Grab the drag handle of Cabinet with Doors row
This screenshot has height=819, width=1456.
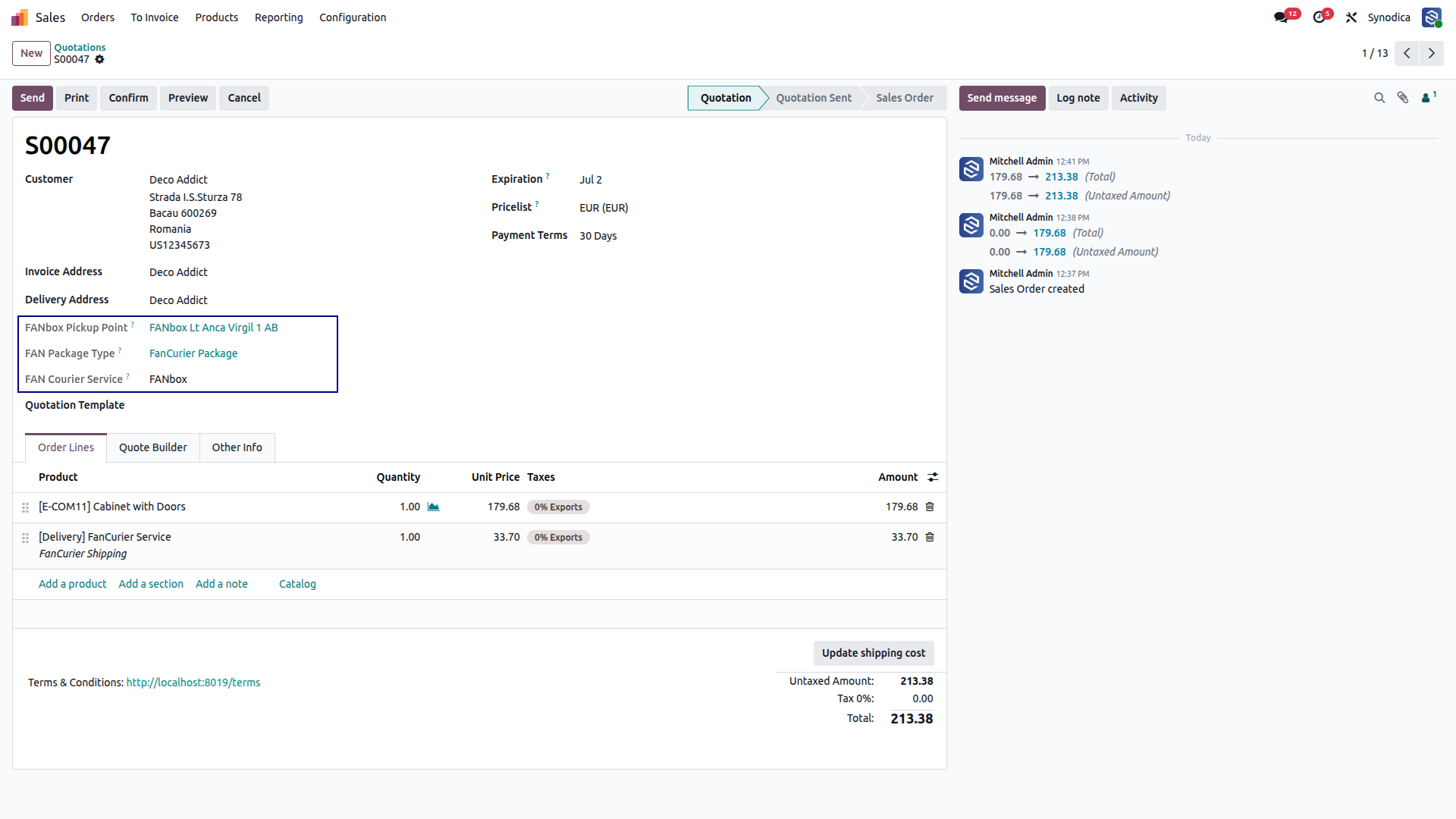point(25,507)
